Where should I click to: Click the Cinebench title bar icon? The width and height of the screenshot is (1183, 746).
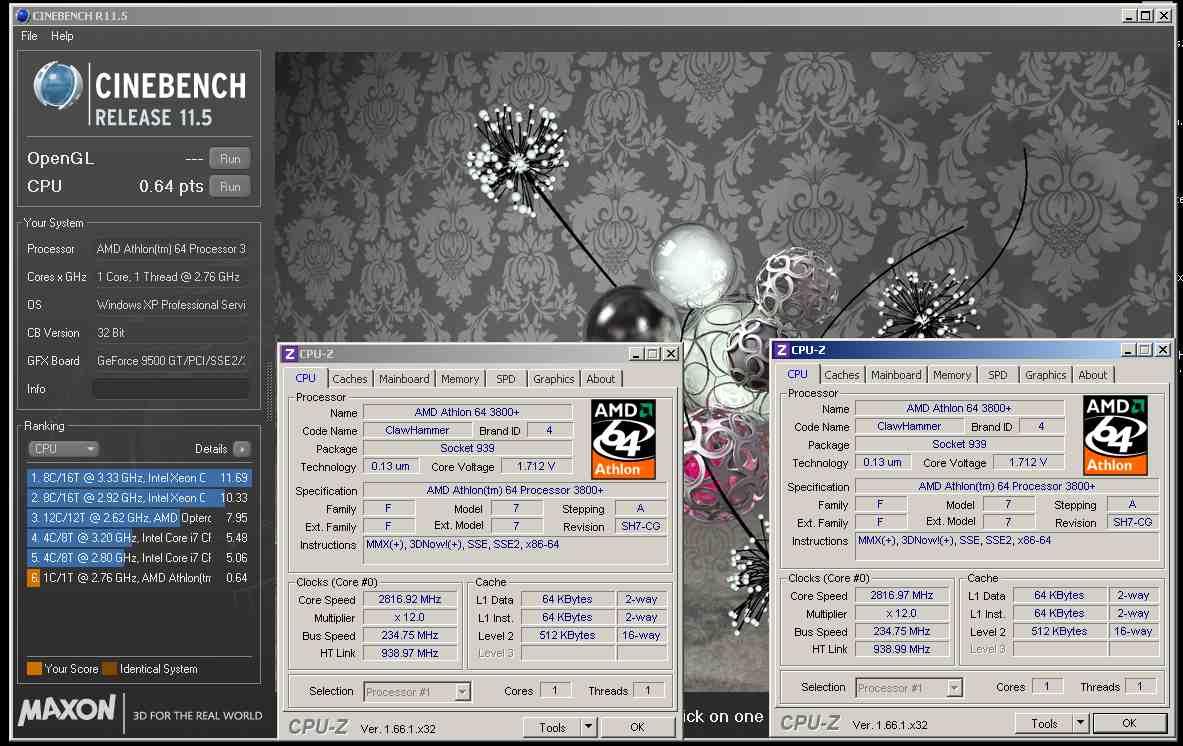coord(23,15)
